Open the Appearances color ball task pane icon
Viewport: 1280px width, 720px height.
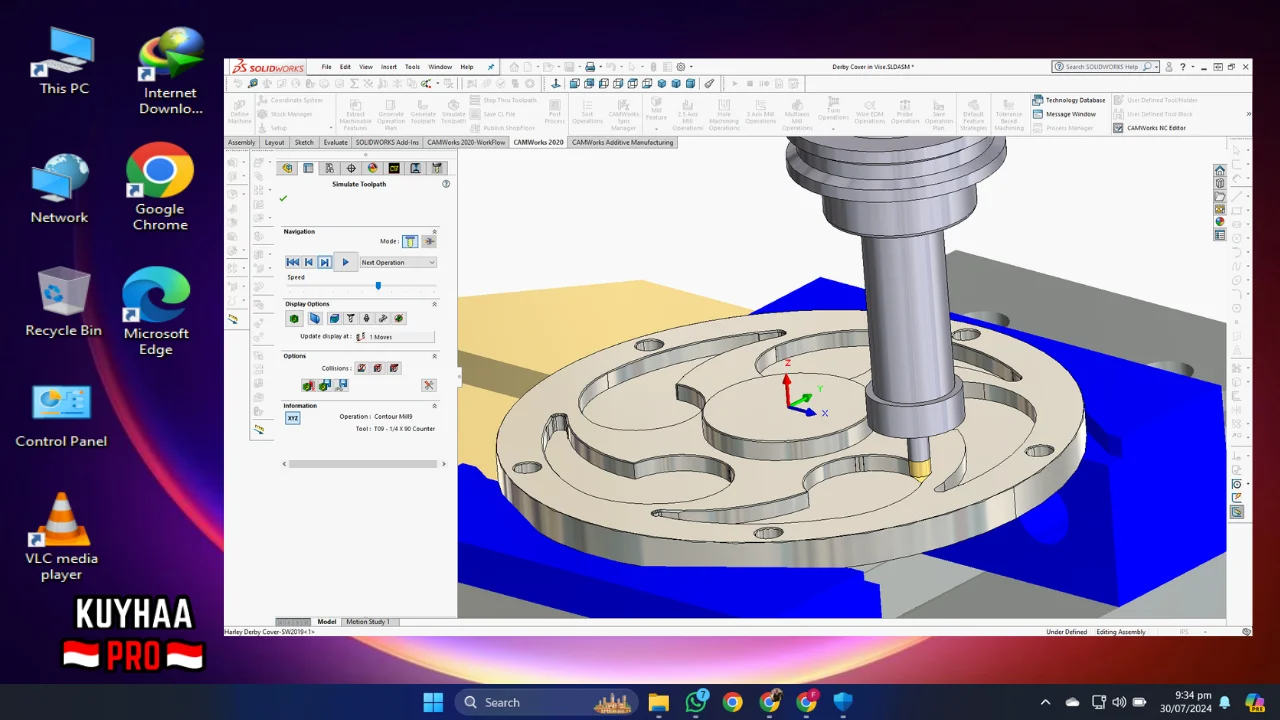click(x=1220, y=222)
